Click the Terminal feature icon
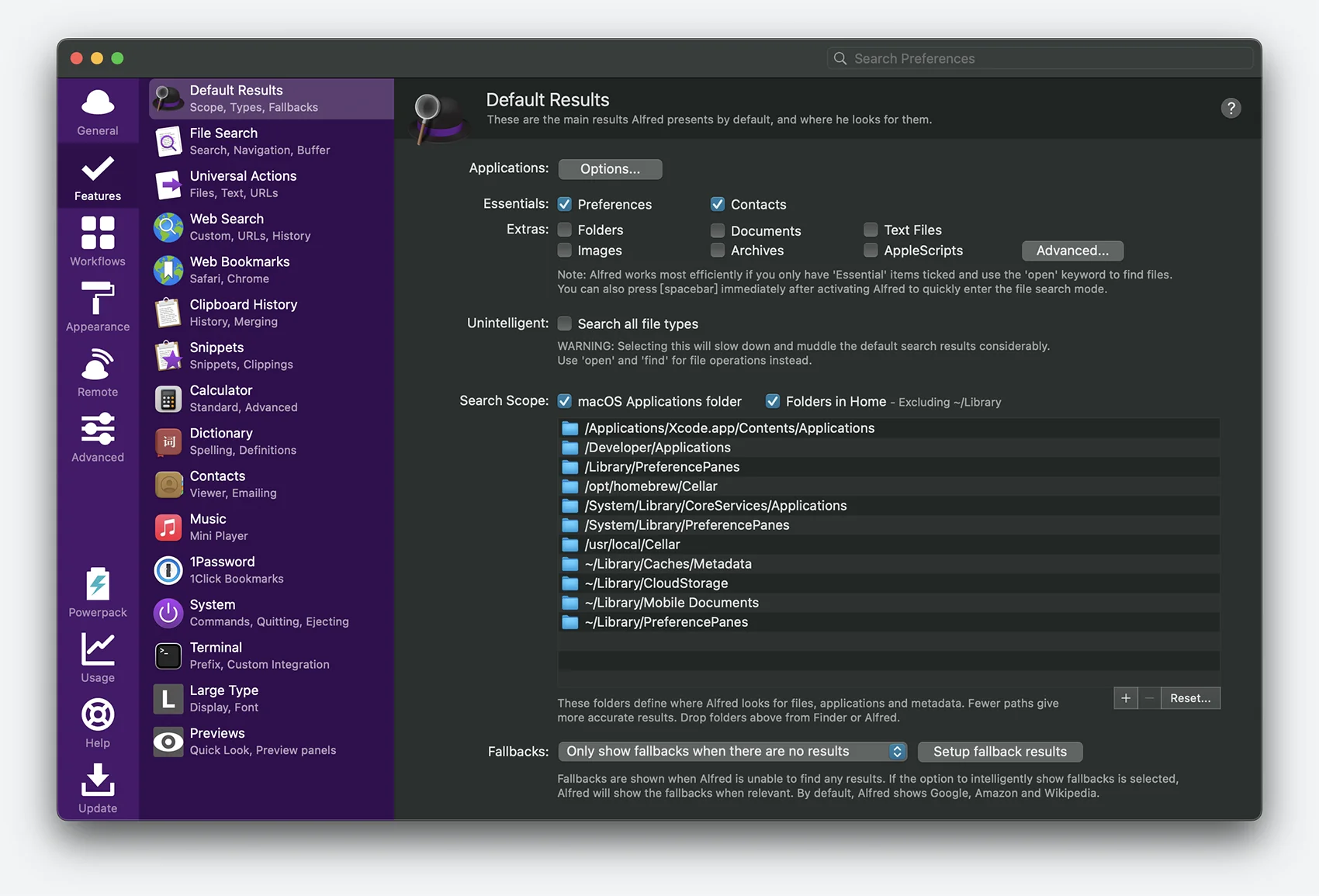Screen dimensions: 1319x896 (x=168, y=656)
